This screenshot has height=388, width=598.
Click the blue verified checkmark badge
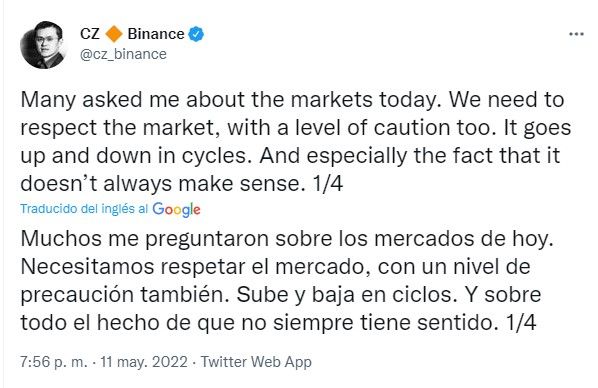[x=196, y=34]
